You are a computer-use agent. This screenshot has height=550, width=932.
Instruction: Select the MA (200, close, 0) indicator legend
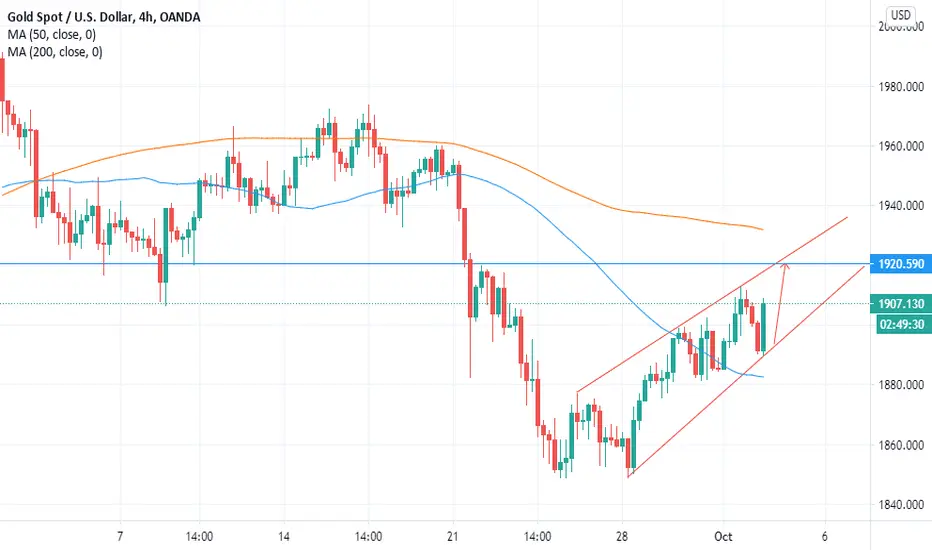click(55, 52)
